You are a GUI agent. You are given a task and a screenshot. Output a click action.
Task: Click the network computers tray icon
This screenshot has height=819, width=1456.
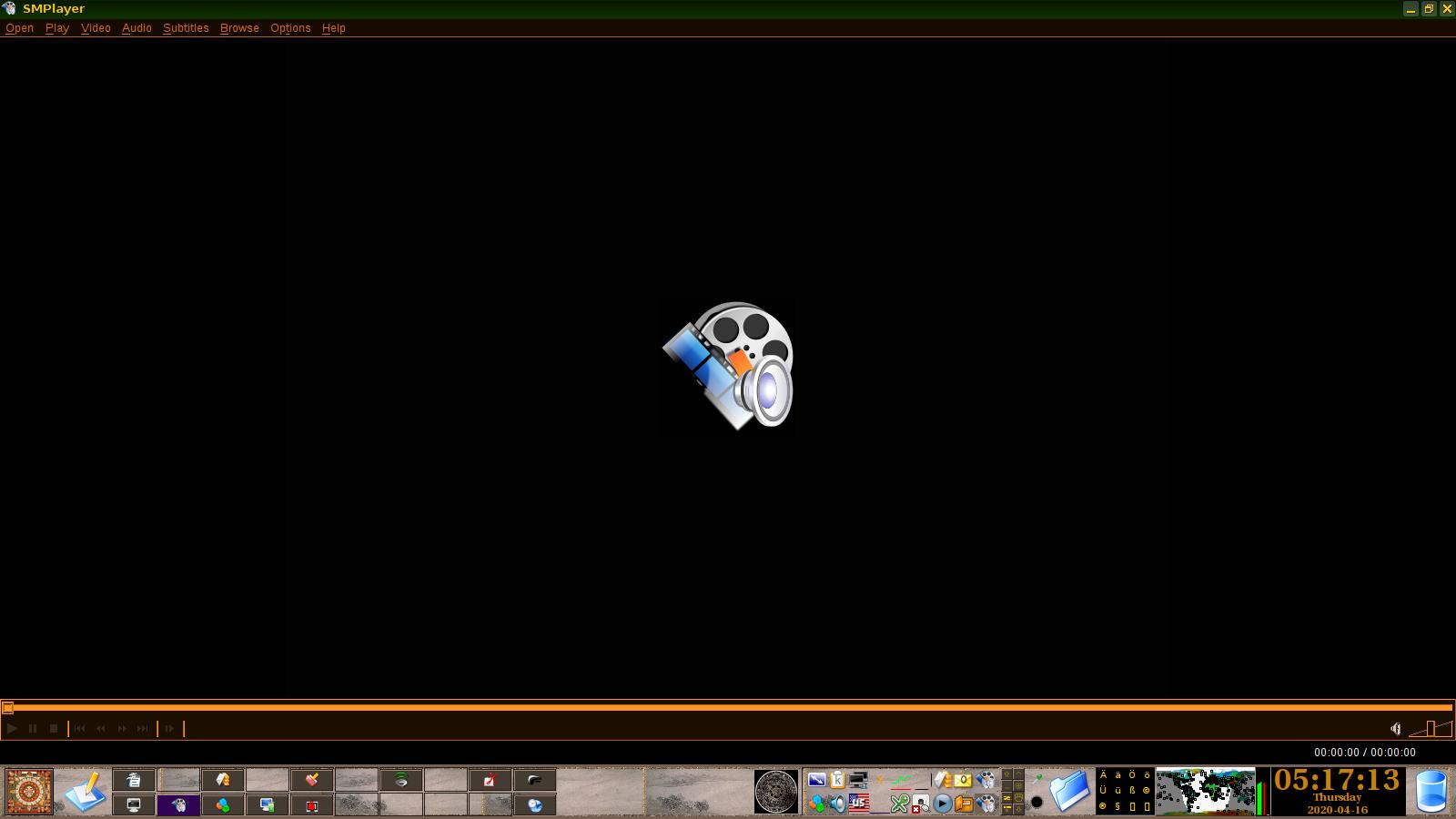click(858, 780)
